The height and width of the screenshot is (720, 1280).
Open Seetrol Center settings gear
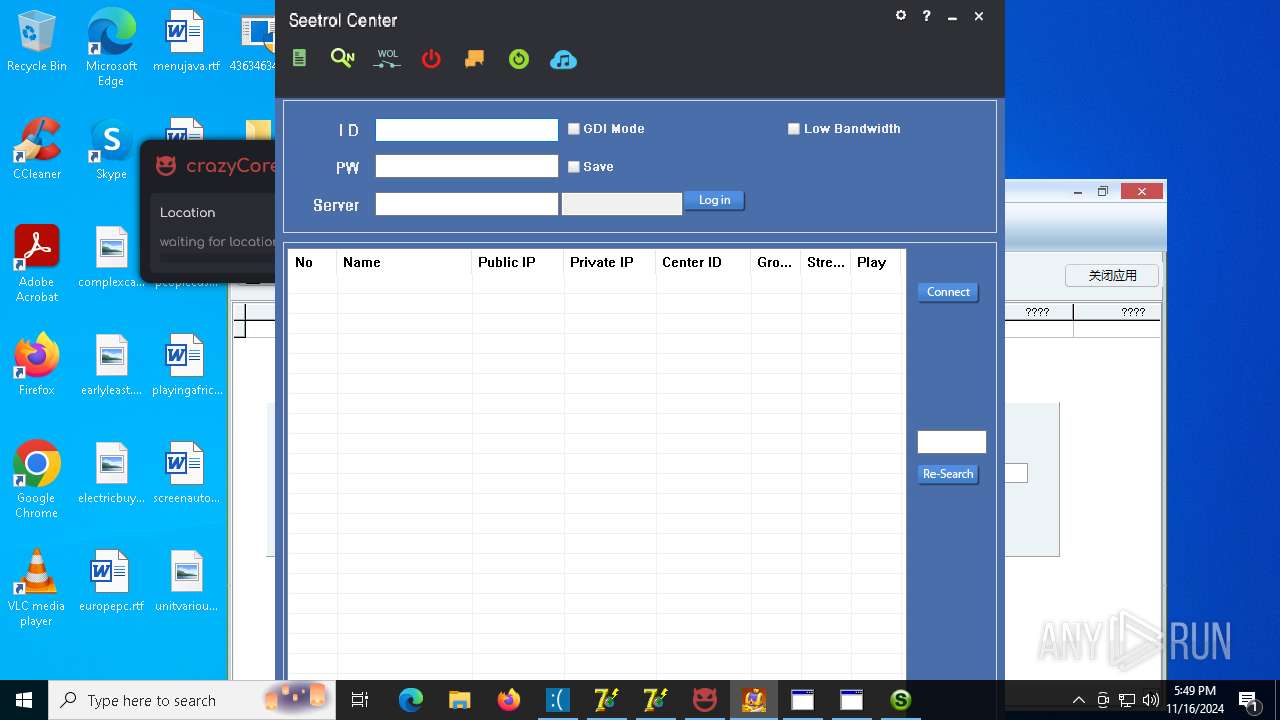(x=901, y=16)
